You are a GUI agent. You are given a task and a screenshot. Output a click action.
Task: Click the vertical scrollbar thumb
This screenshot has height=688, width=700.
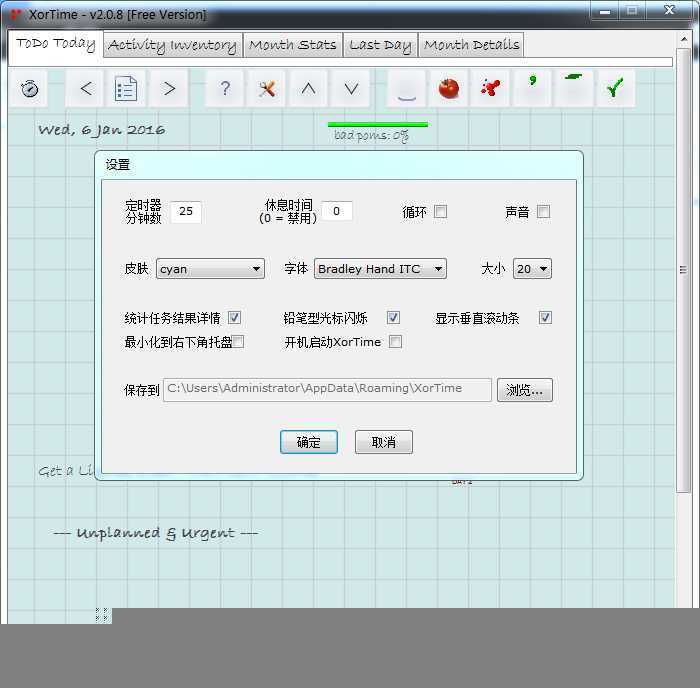(683, 270)
